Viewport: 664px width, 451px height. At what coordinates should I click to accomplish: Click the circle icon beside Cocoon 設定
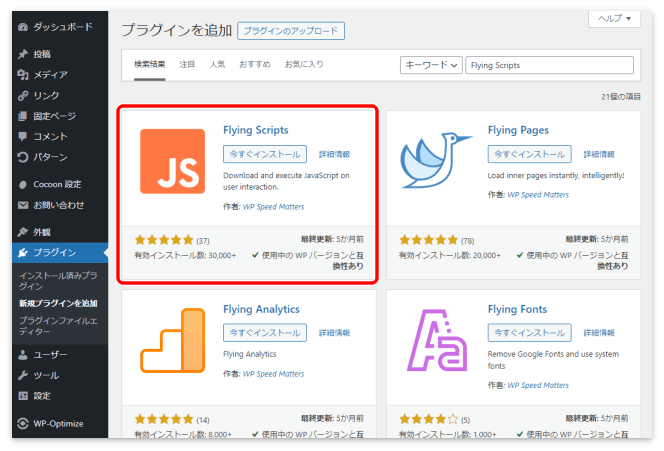pyautogui.click(x=23, y=185)
